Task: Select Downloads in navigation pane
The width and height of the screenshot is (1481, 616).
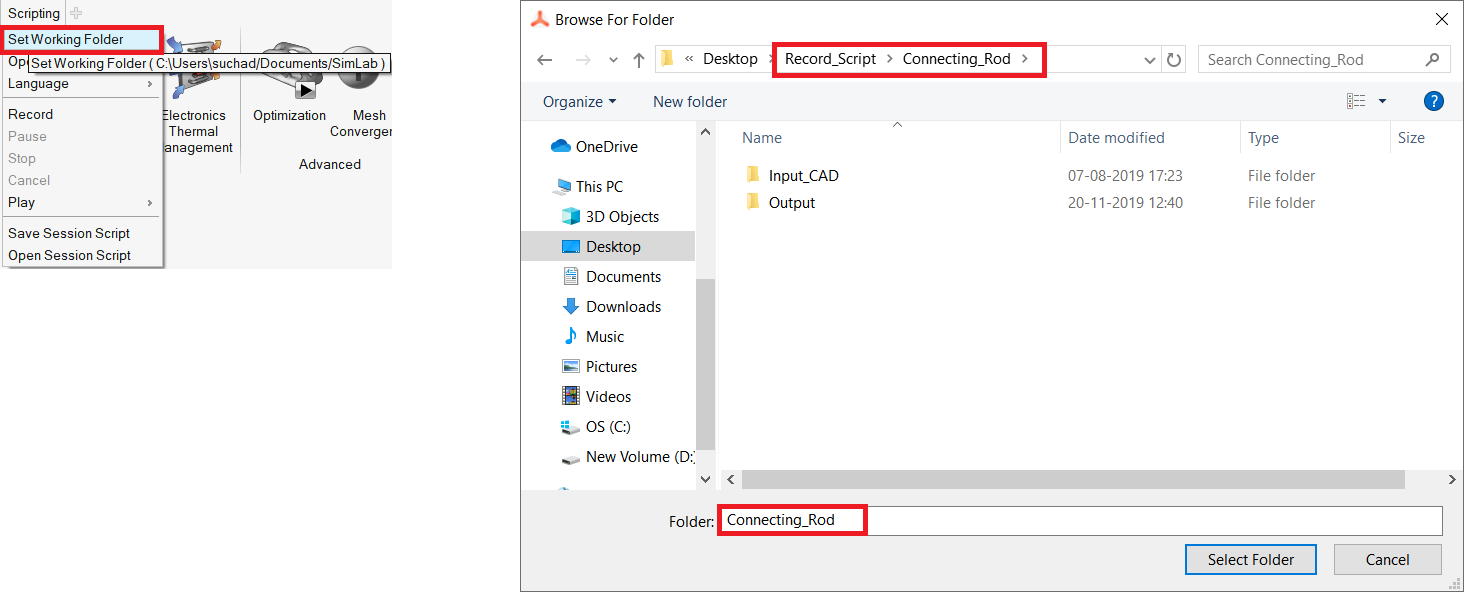Action: tap(611, 307)
